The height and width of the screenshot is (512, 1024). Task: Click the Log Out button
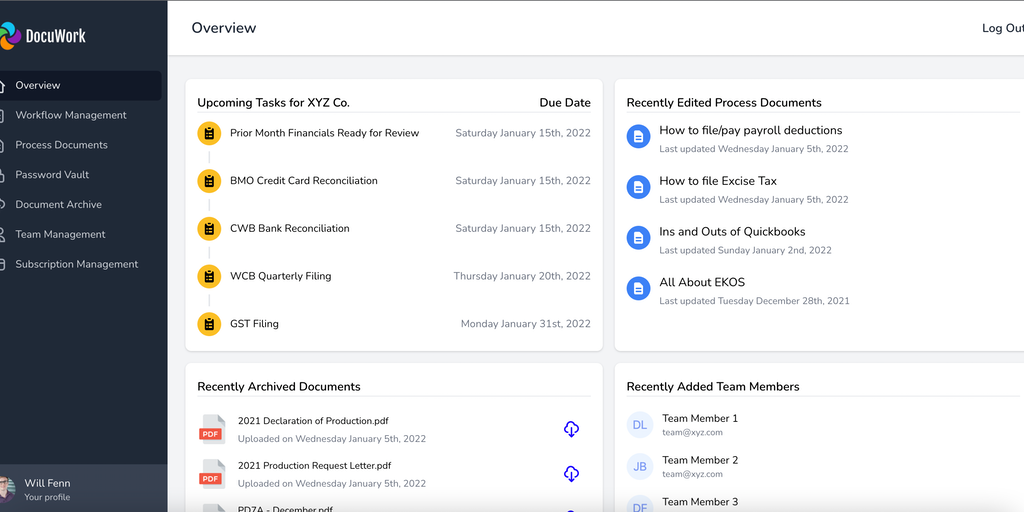pyautogui.click(x=1001, y=28)
